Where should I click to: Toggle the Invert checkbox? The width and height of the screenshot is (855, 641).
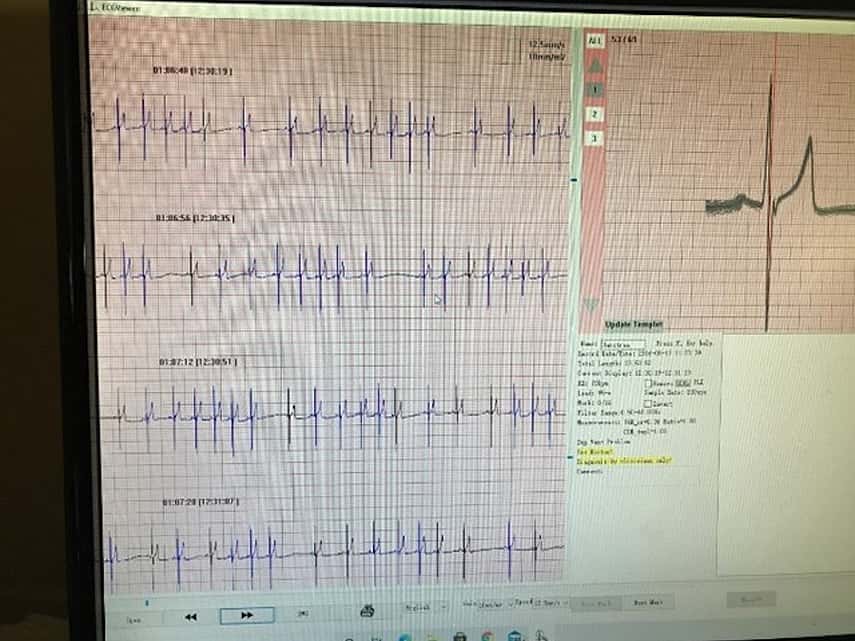click(649, 403)
